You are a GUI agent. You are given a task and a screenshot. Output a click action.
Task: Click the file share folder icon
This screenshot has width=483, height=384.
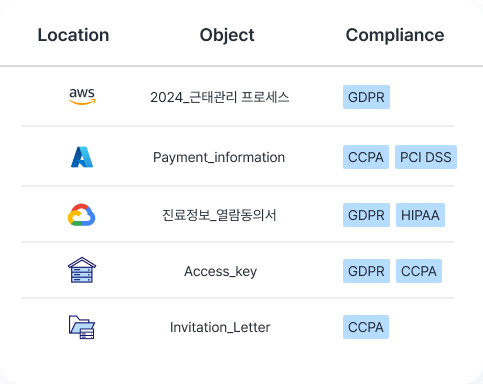coord(82,327)
